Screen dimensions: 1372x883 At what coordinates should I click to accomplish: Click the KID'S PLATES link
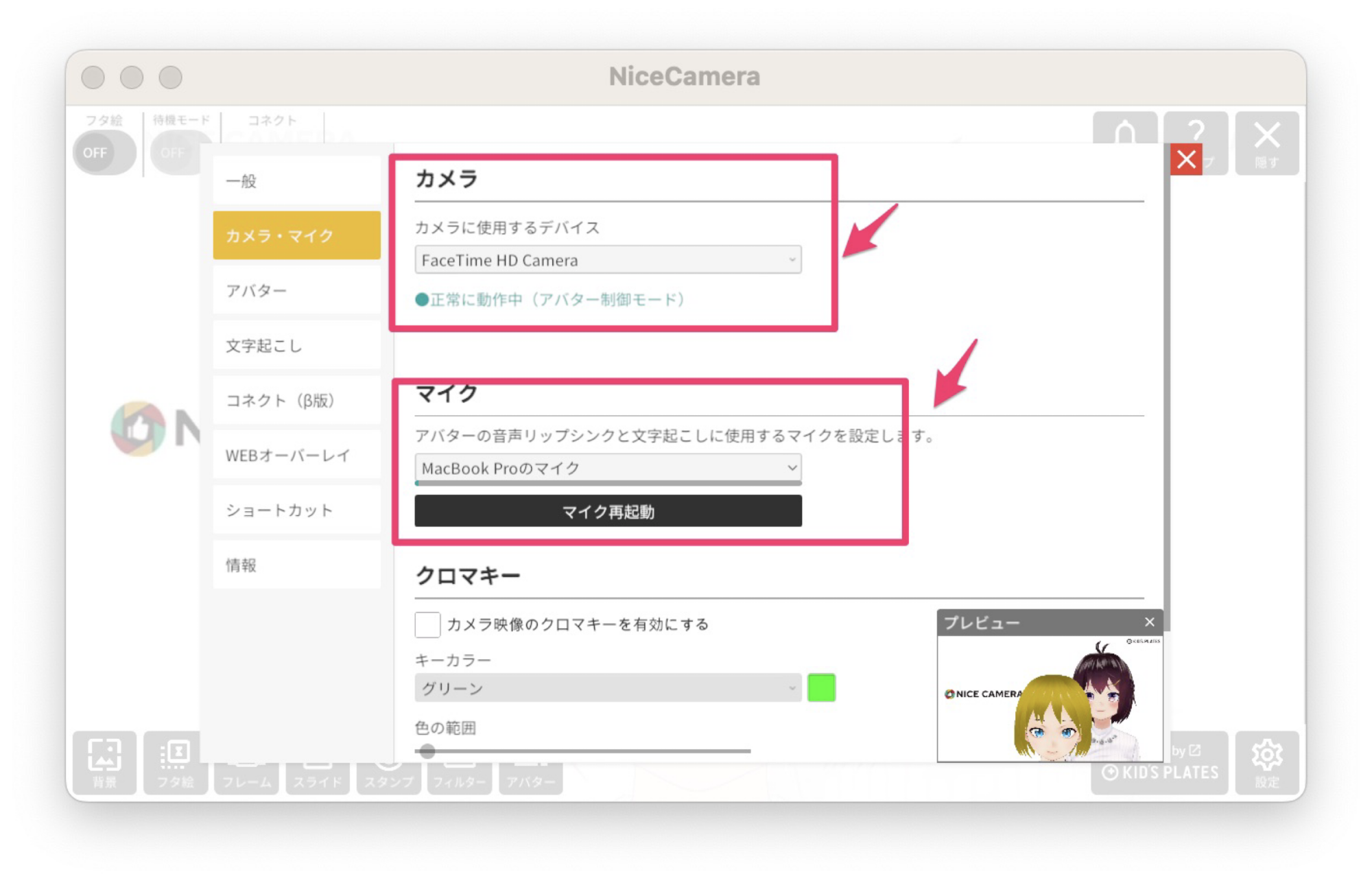1159,772
